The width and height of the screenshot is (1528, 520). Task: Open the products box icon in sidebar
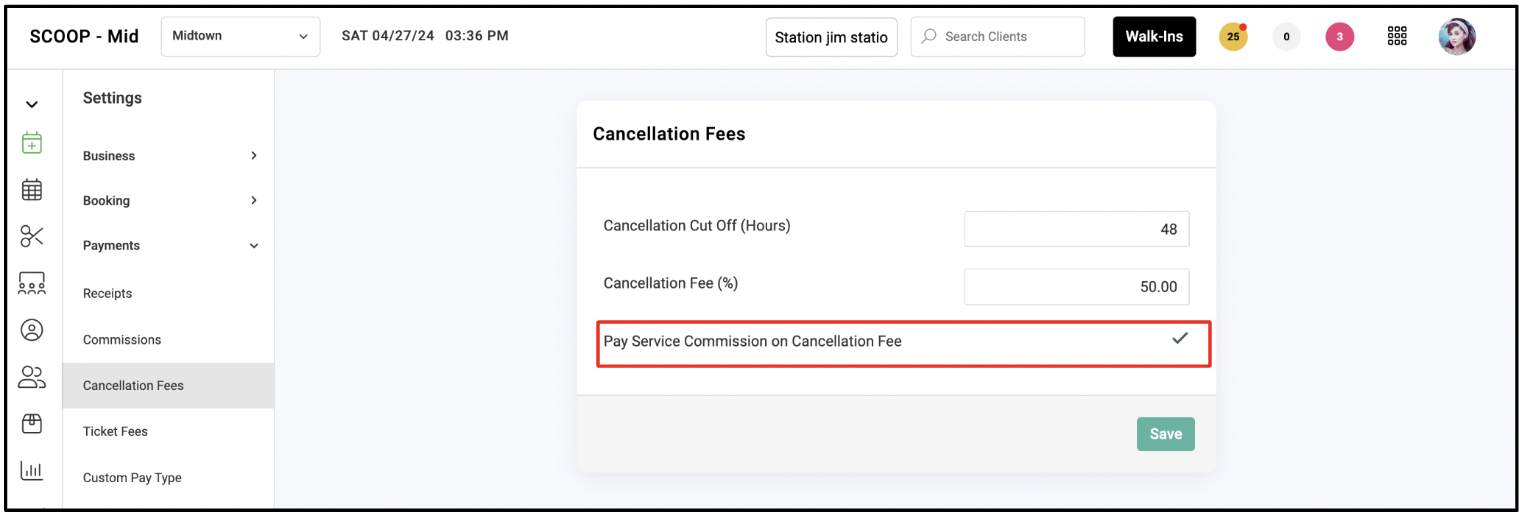(x=32, y=424)
